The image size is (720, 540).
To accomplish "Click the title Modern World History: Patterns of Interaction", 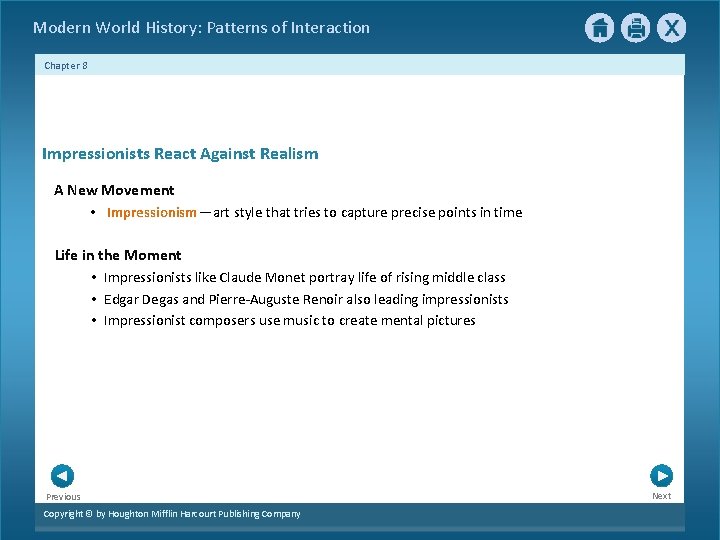I will 201,28.
